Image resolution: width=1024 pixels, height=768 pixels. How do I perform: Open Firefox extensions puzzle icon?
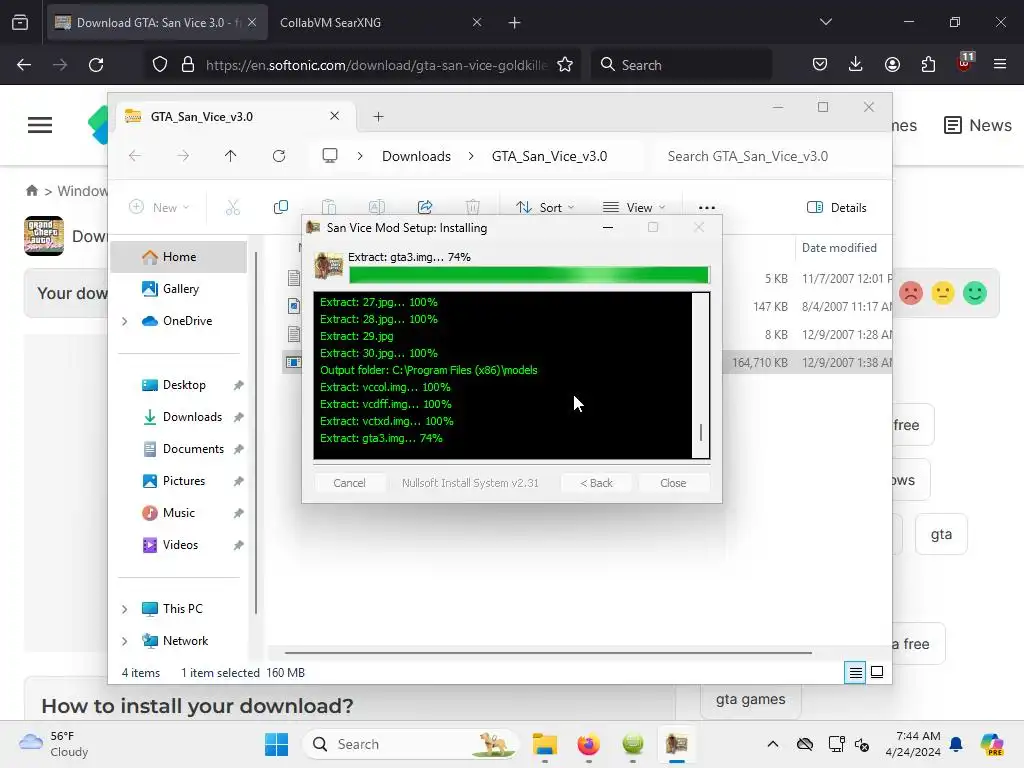pos(928,64)
